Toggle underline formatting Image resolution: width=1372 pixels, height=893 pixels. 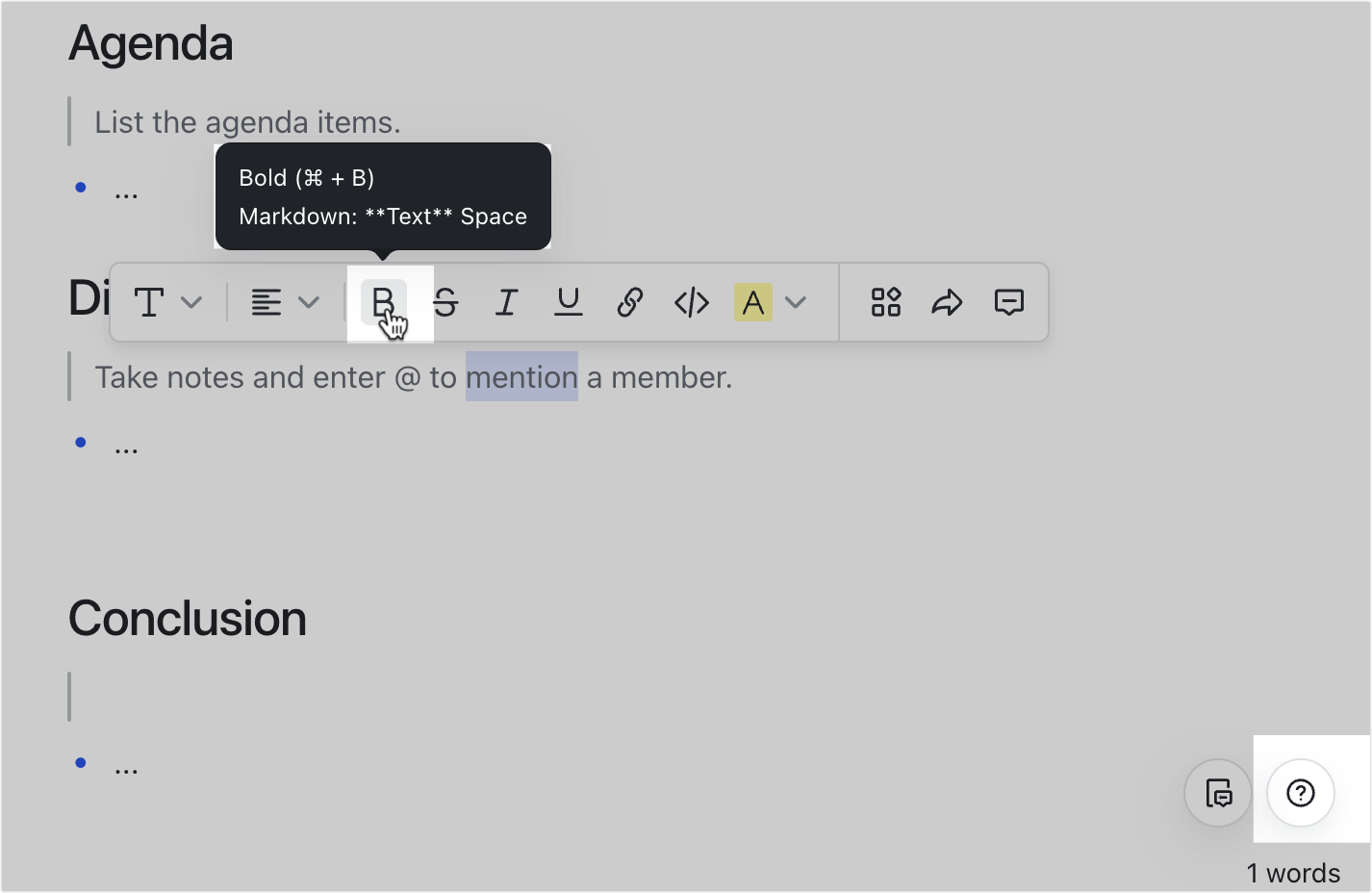[x=568, y=302]
